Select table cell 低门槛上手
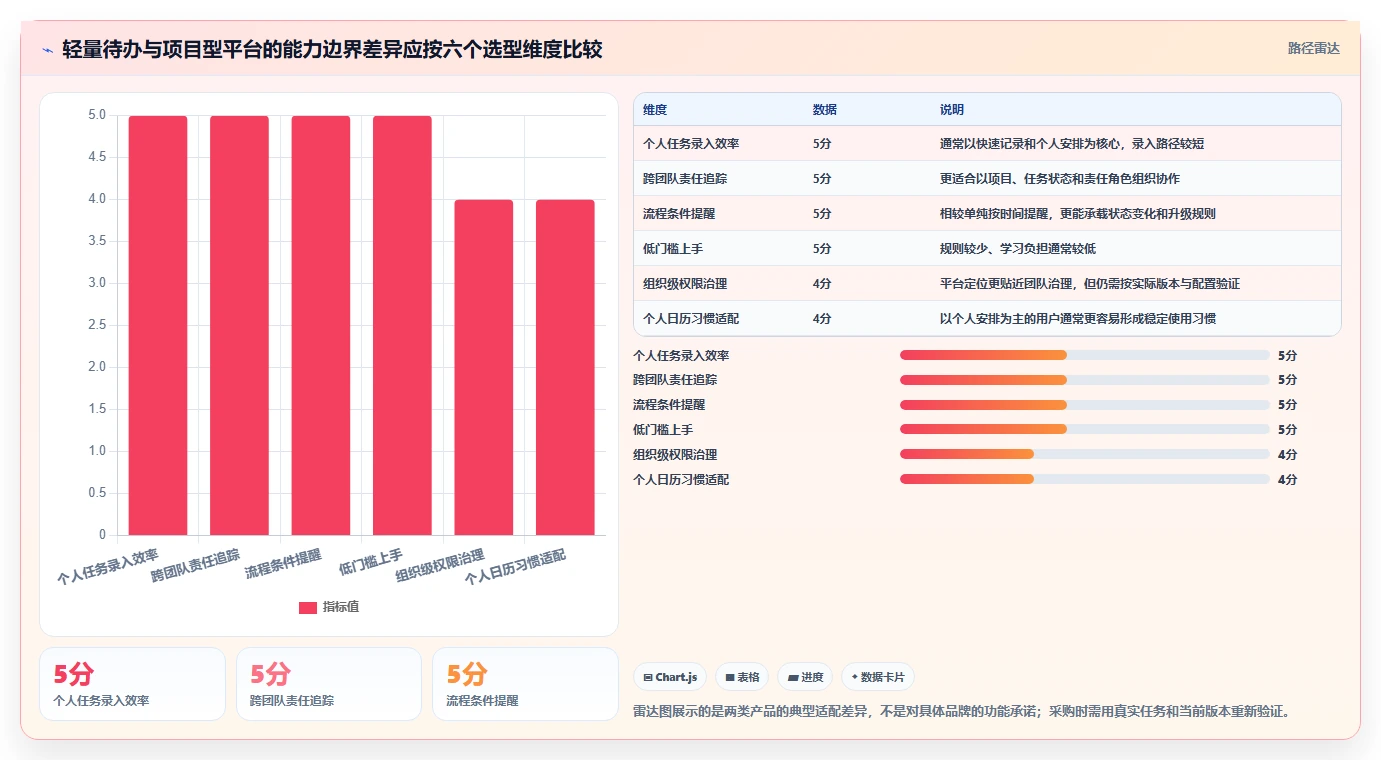 coord(673,249)
